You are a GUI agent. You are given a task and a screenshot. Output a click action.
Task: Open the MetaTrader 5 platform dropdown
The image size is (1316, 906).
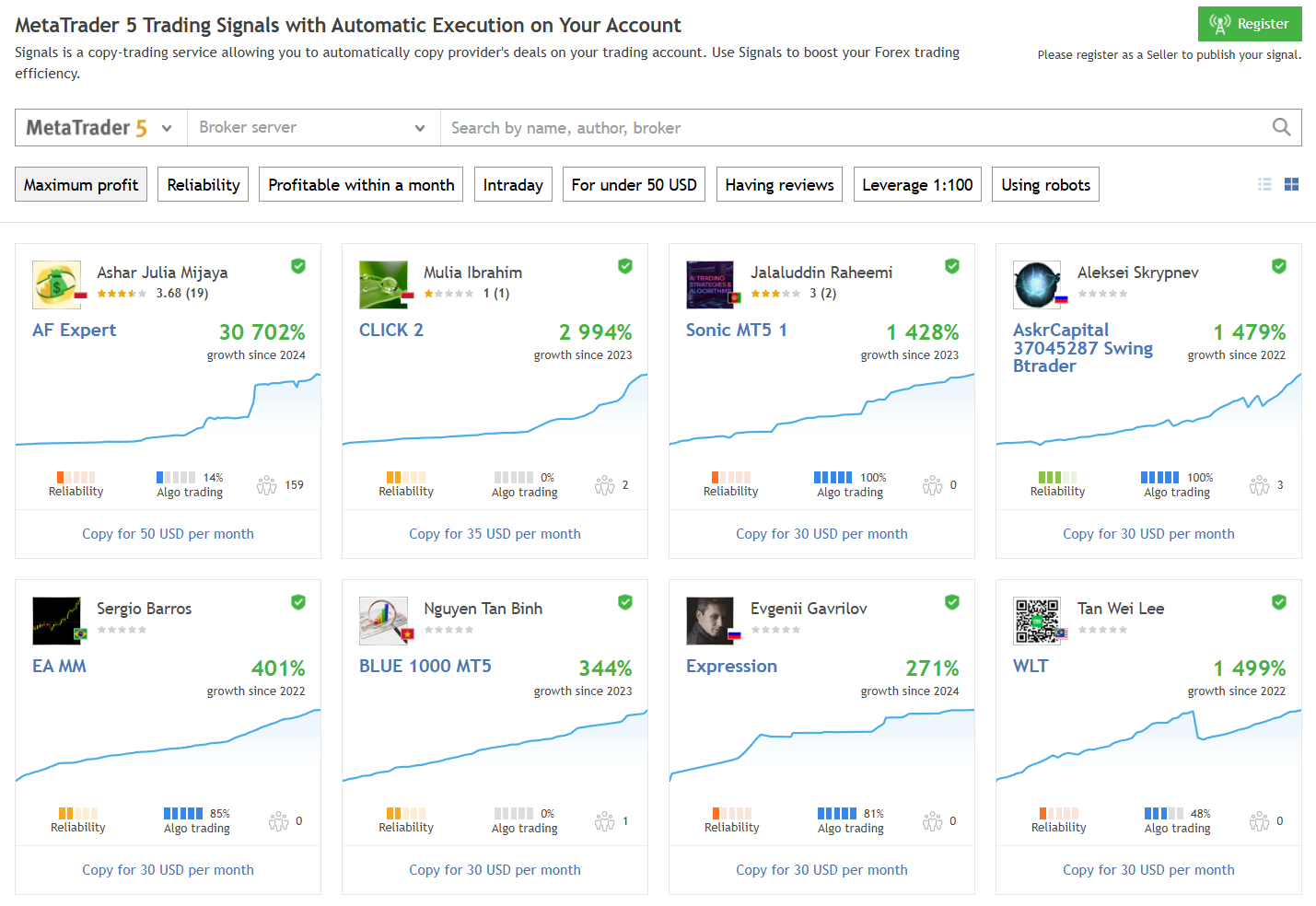pos(101,127)
